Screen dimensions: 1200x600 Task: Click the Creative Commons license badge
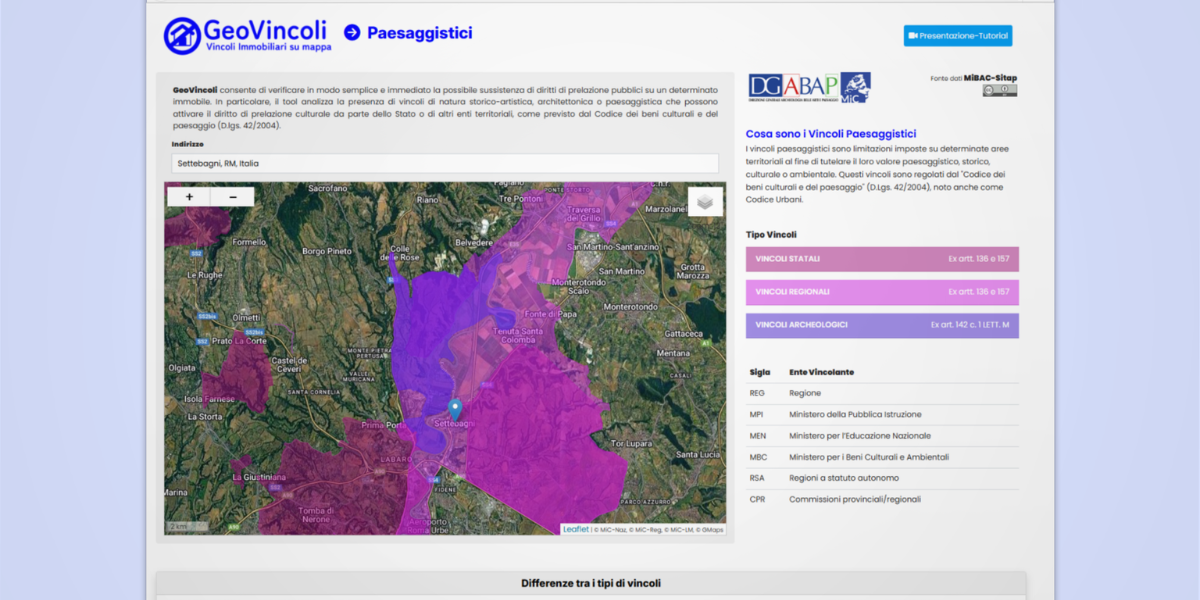[x=999, y=90]
